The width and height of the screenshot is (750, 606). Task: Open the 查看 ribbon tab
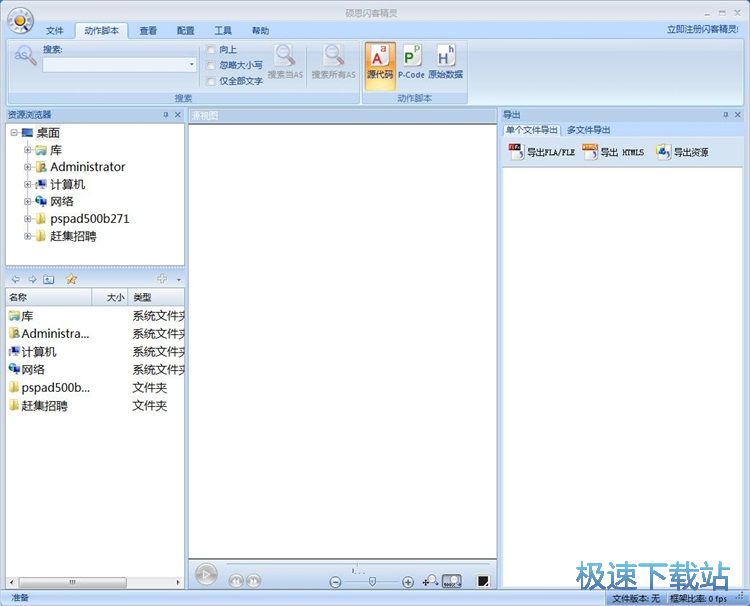tap(148, 31)
